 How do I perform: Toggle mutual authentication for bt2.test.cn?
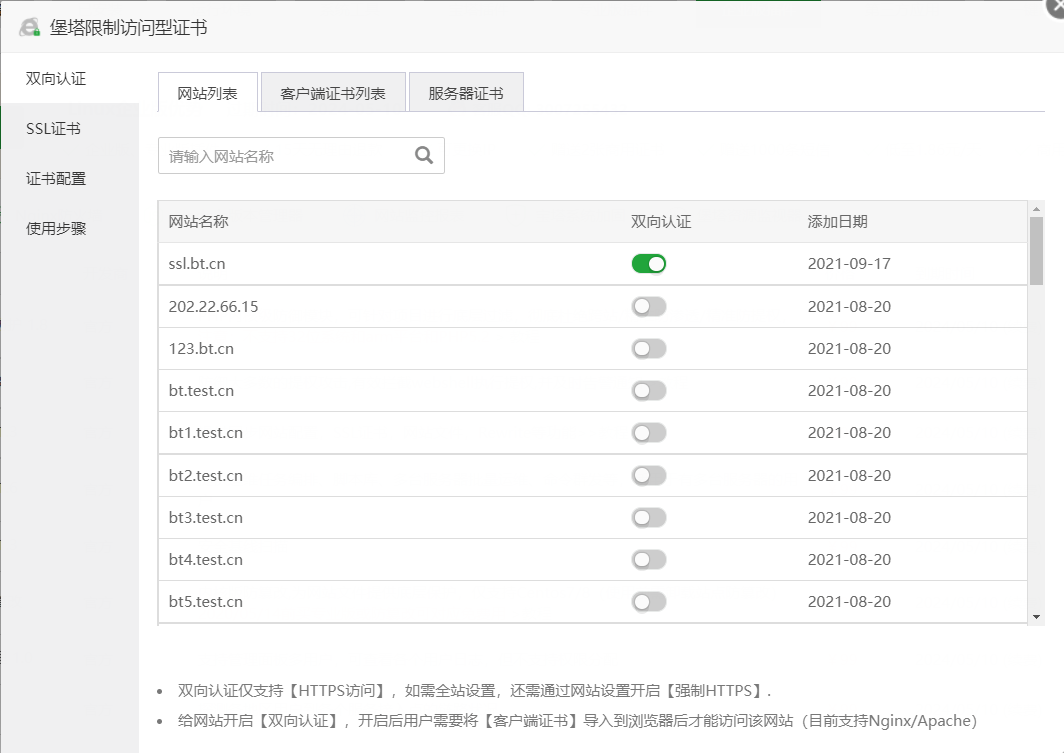648,475
